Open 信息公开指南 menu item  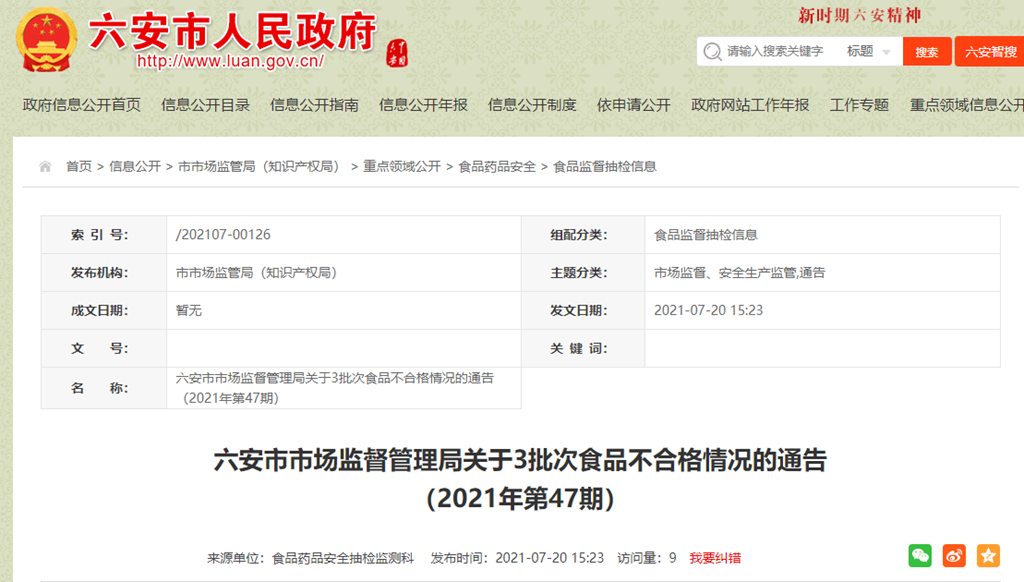[314, 105]
